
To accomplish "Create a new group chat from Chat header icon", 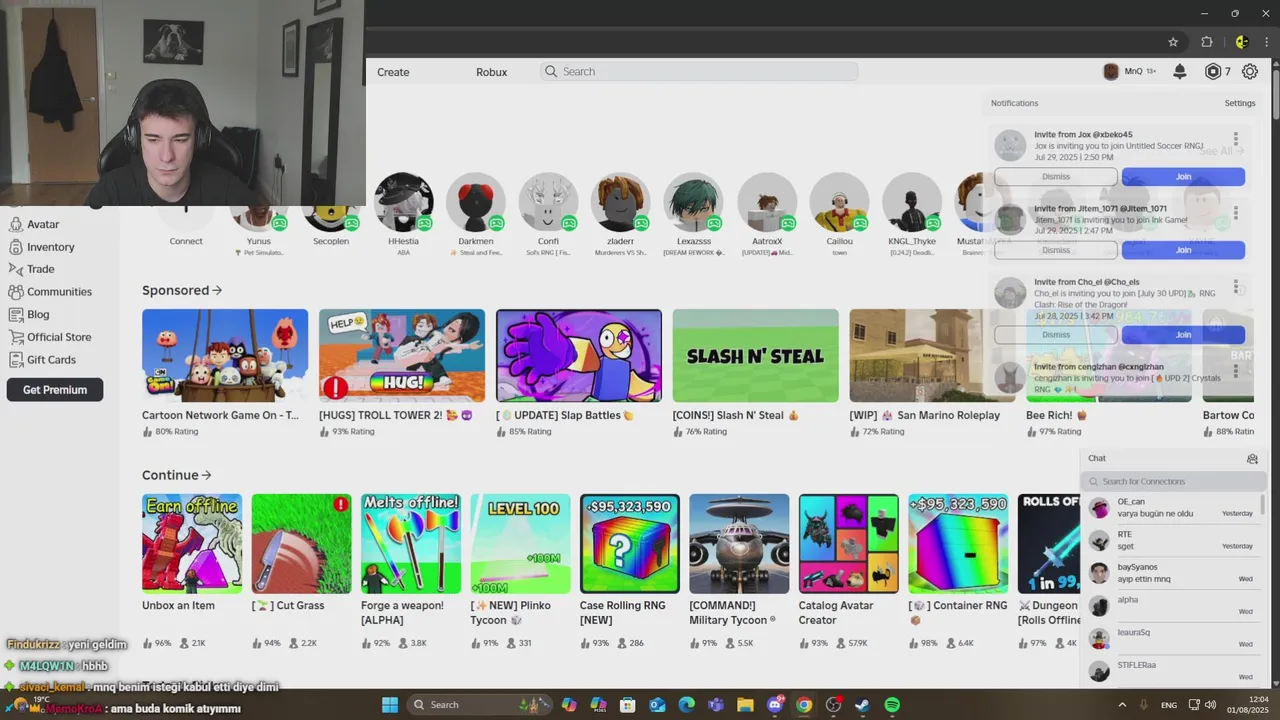I will click(1252, 459).
